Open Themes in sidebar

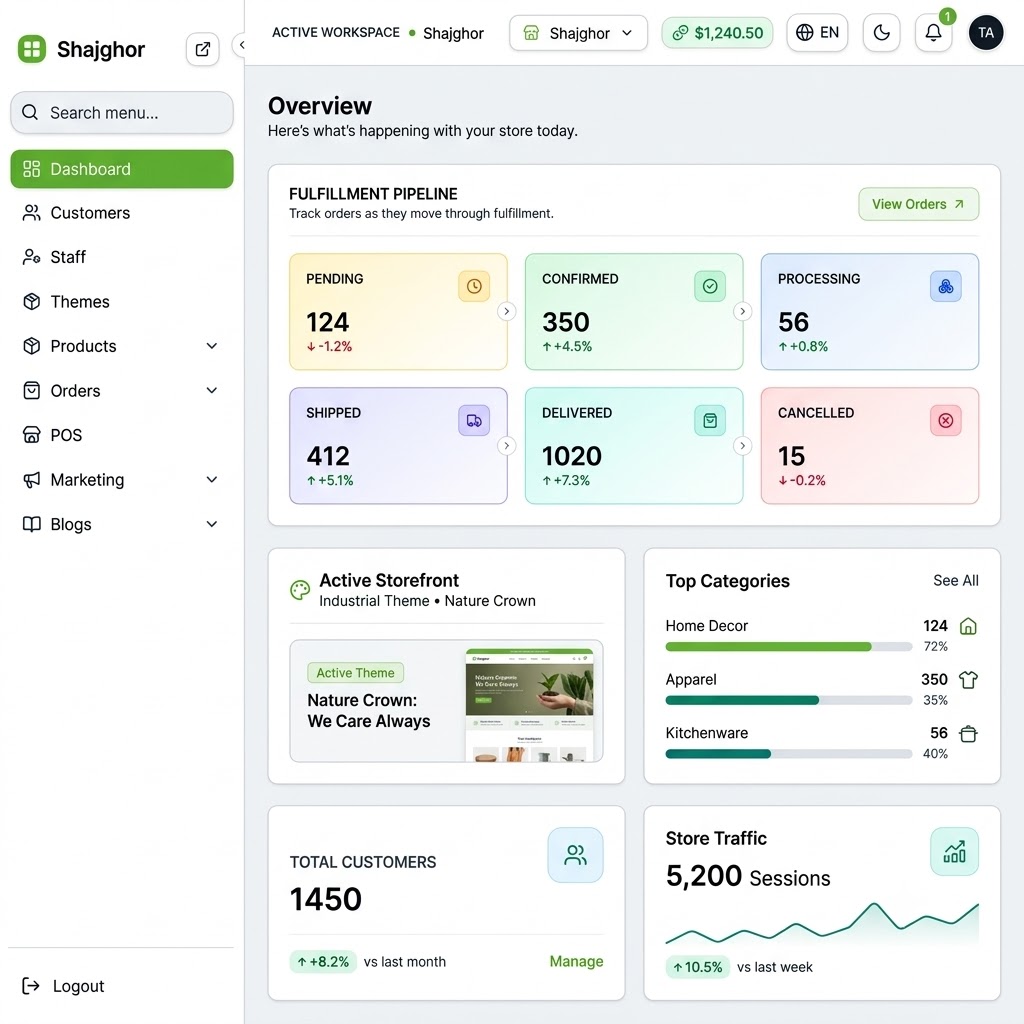pyautogui.click(x=121, y=302)
